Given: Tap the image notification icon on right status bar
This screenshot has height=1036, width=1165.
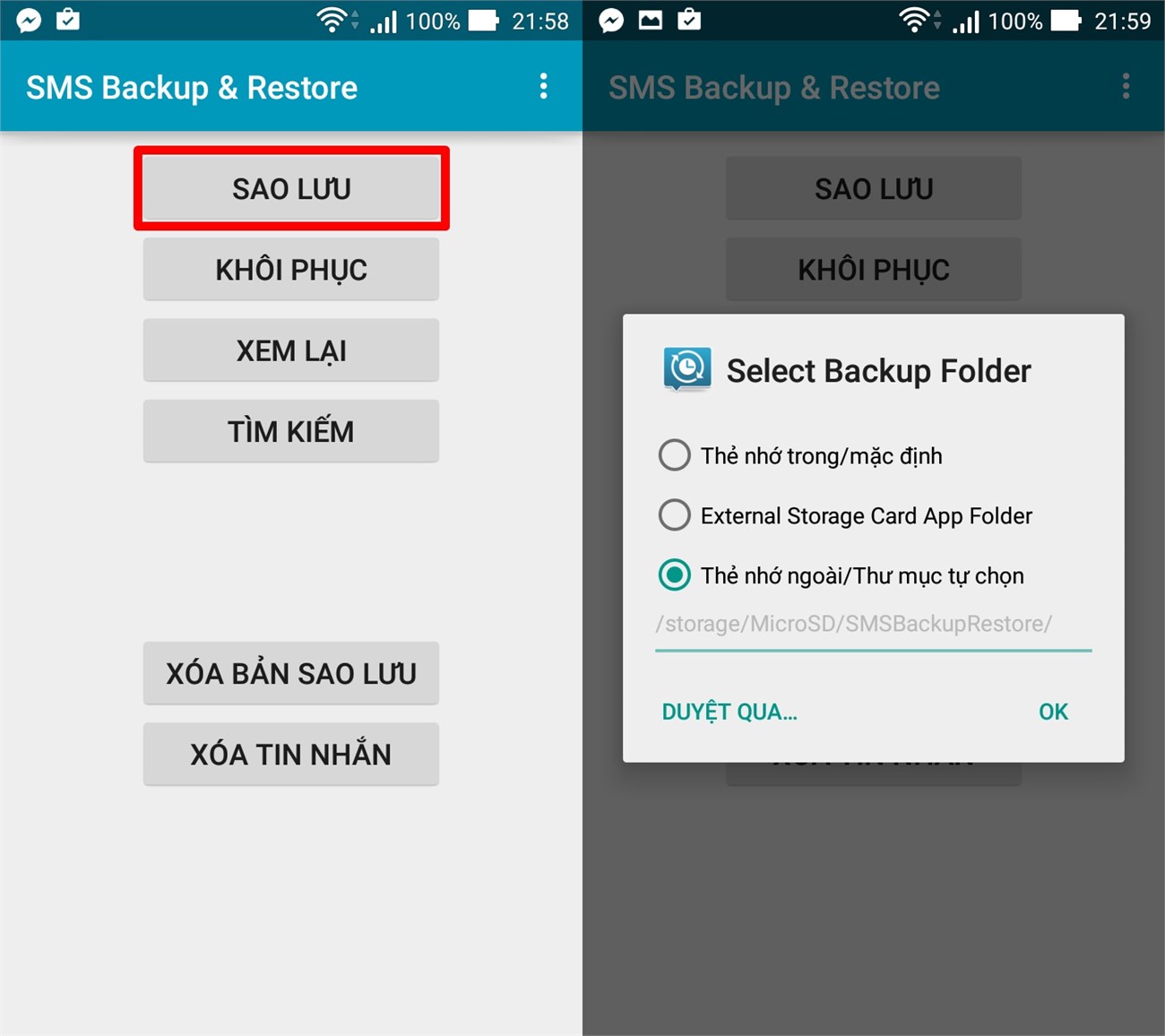Looking at the screenshot, I should (651, 20).
